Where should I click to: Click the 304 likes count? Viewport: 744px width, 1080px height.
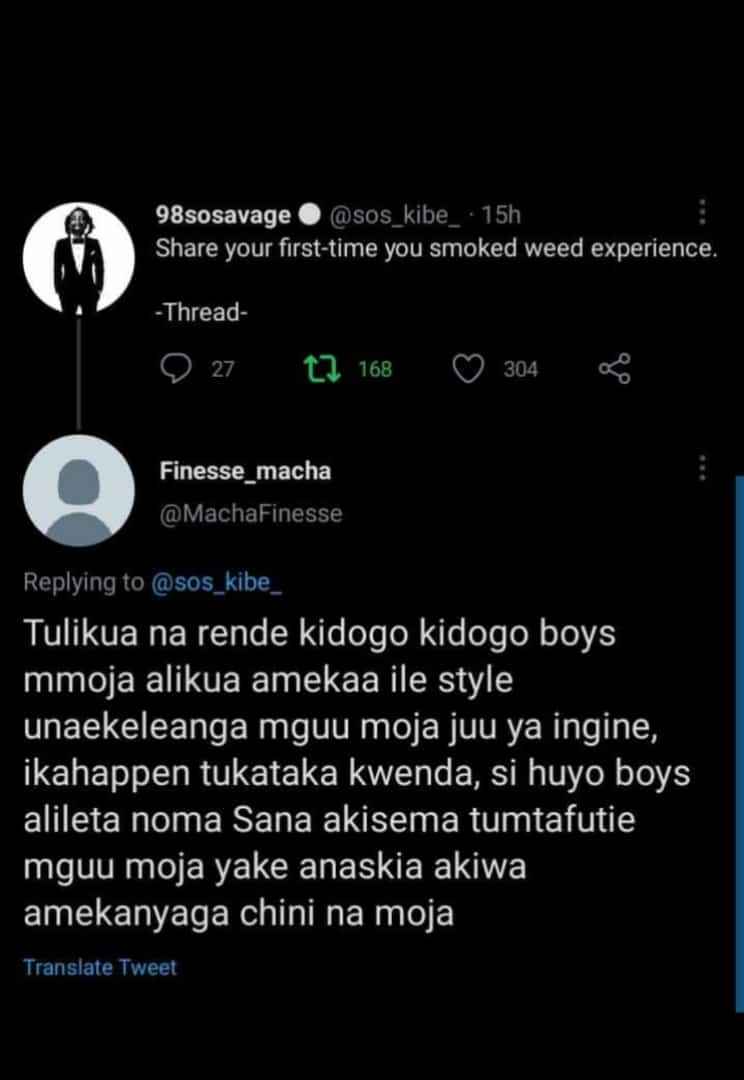click(x=520, y=369)
